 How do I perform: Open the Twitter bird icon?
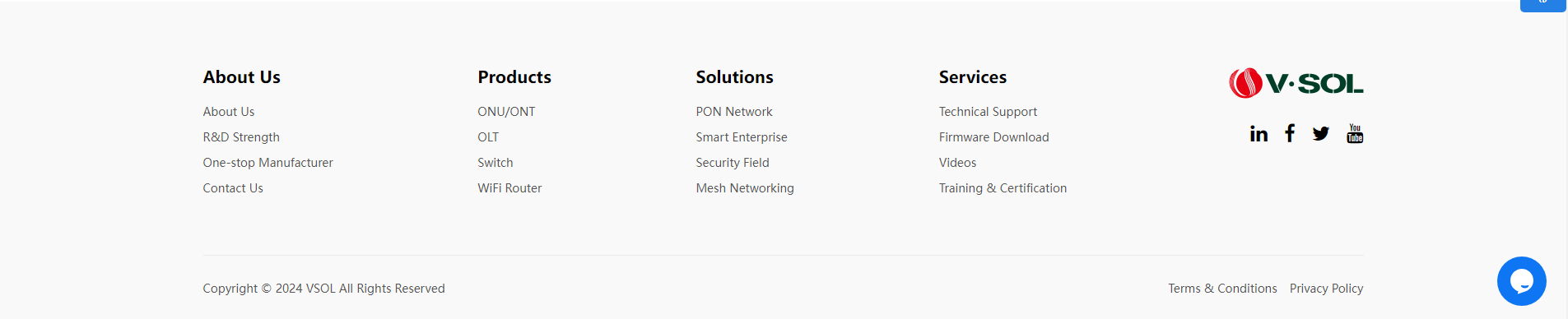1321,134
